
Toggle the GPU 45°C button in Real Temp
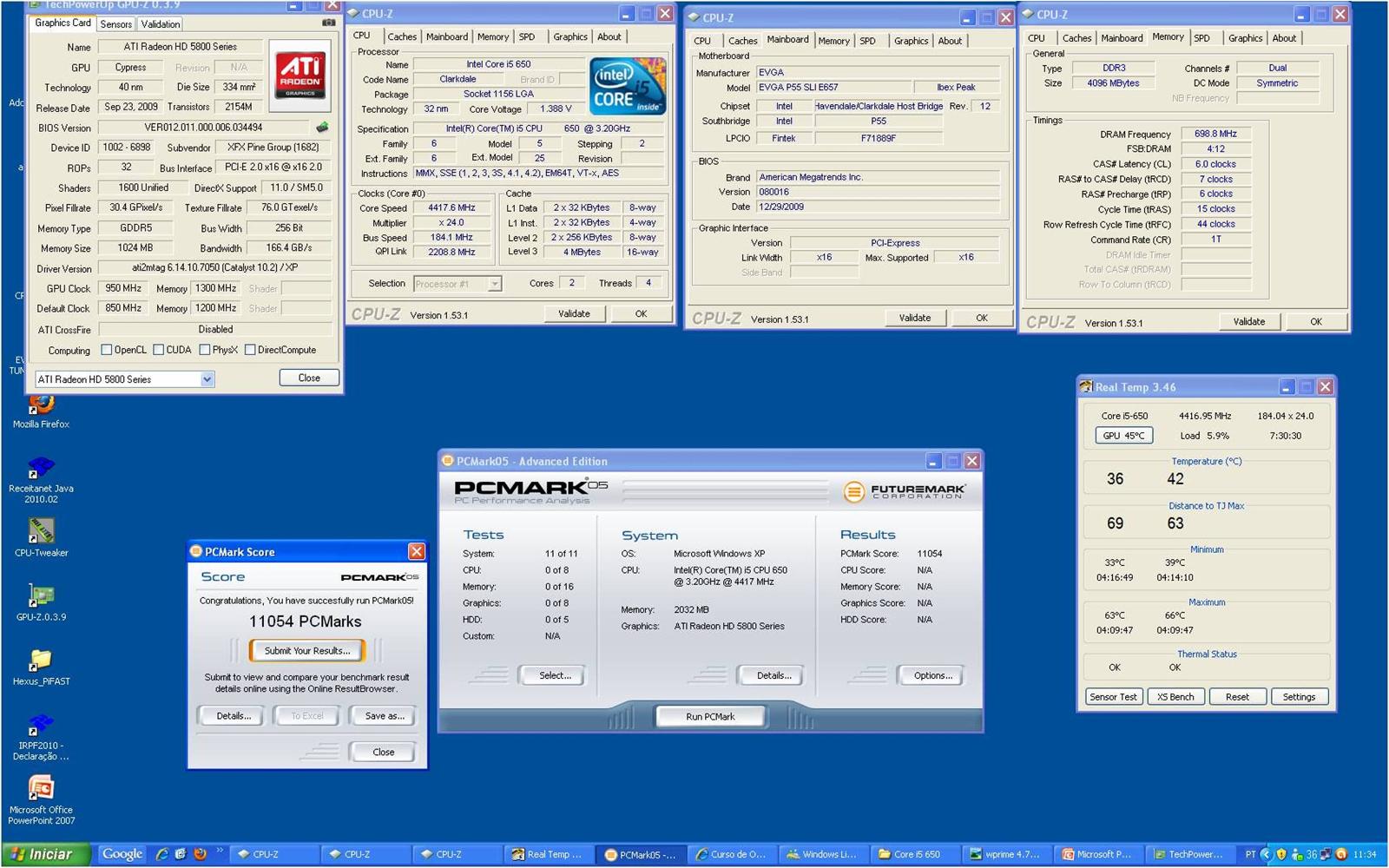point(1123,436)
